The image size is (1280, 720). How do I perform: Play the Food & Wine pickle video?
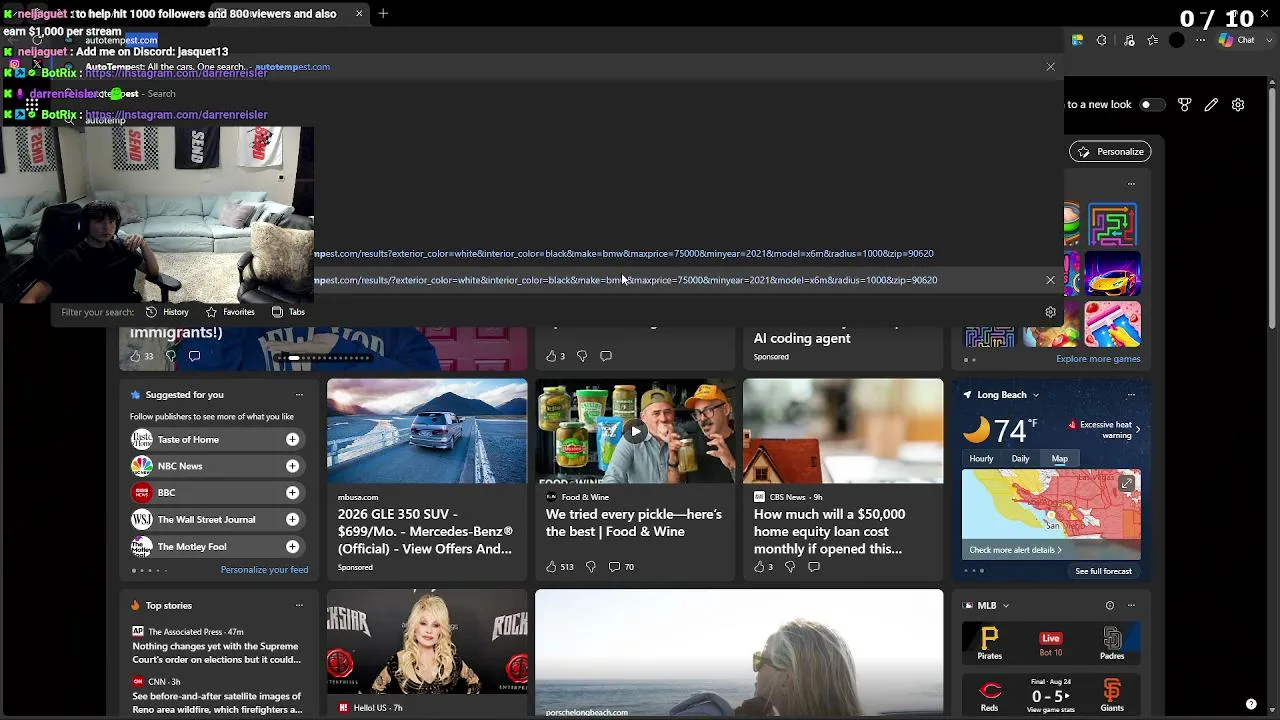pyautogui.click(x=635, y=432)
